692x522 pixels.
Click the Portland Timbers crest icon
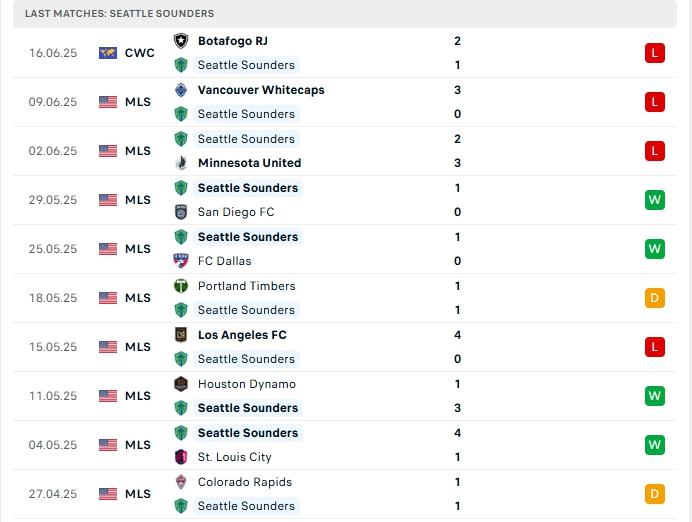[x=181, y=286]
